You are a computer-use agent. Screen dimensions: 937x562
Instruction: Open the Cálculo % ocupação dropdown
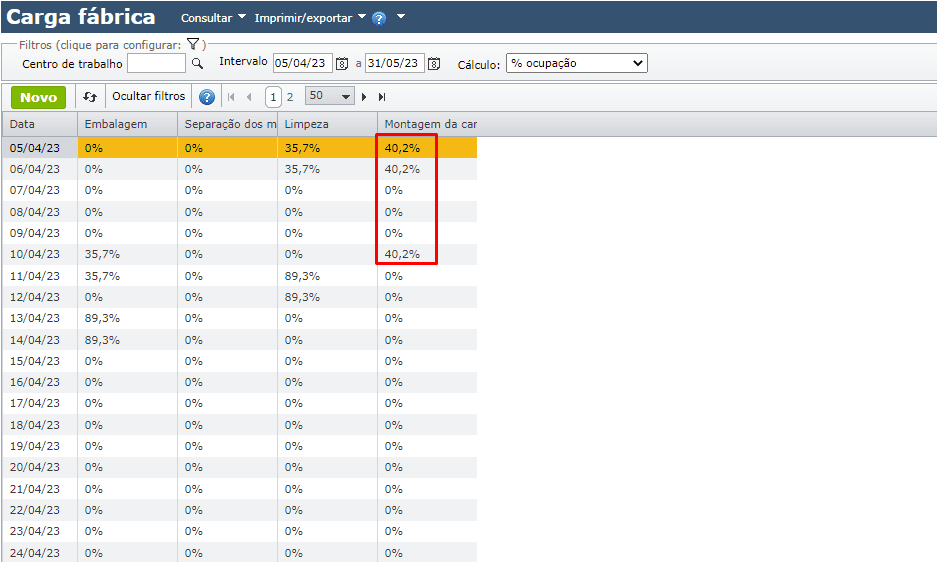click(577, 63)
